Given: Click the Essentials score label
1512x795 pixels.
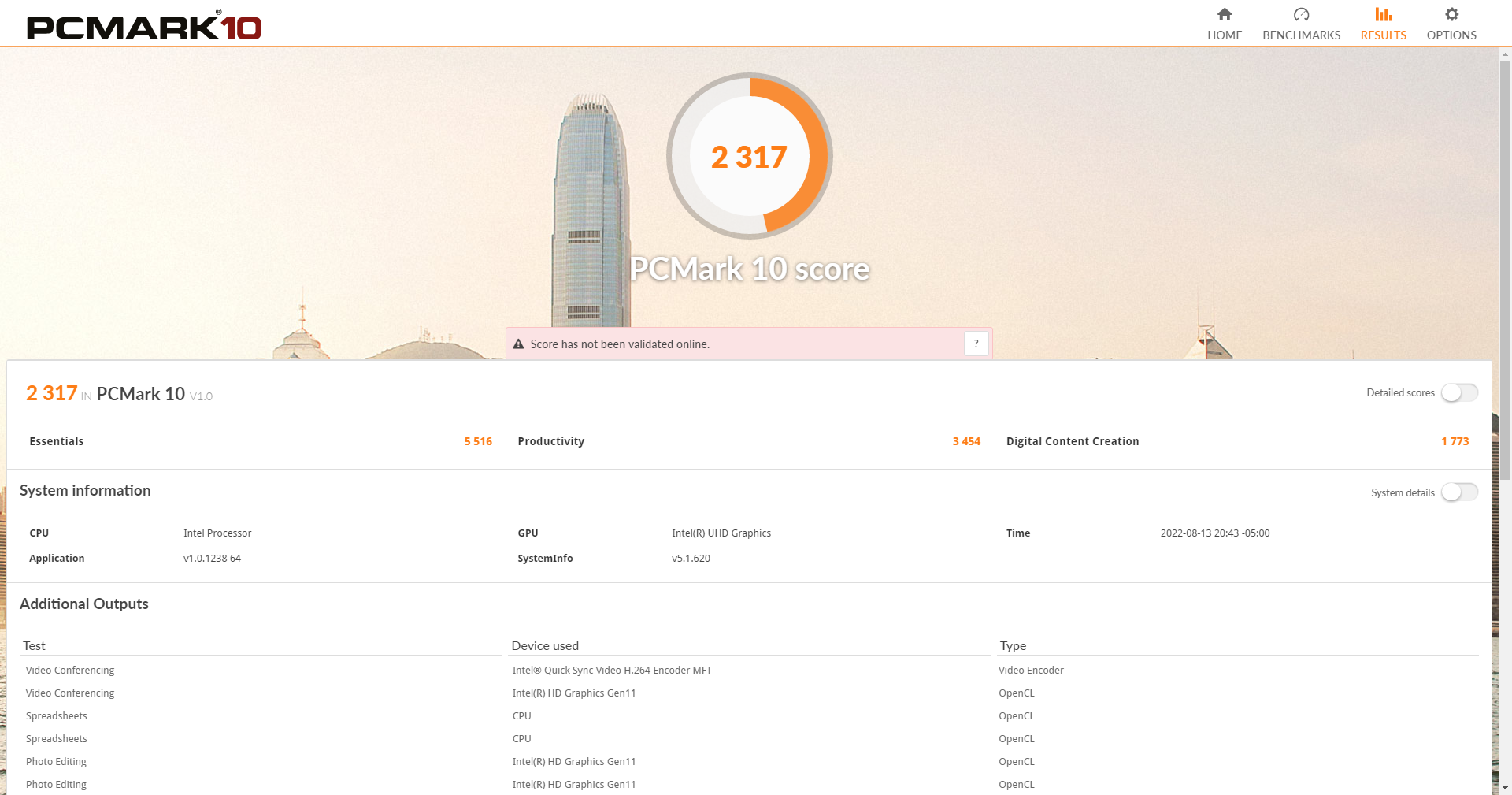Looking at the screenshot, I should click(x=57, y=441).
